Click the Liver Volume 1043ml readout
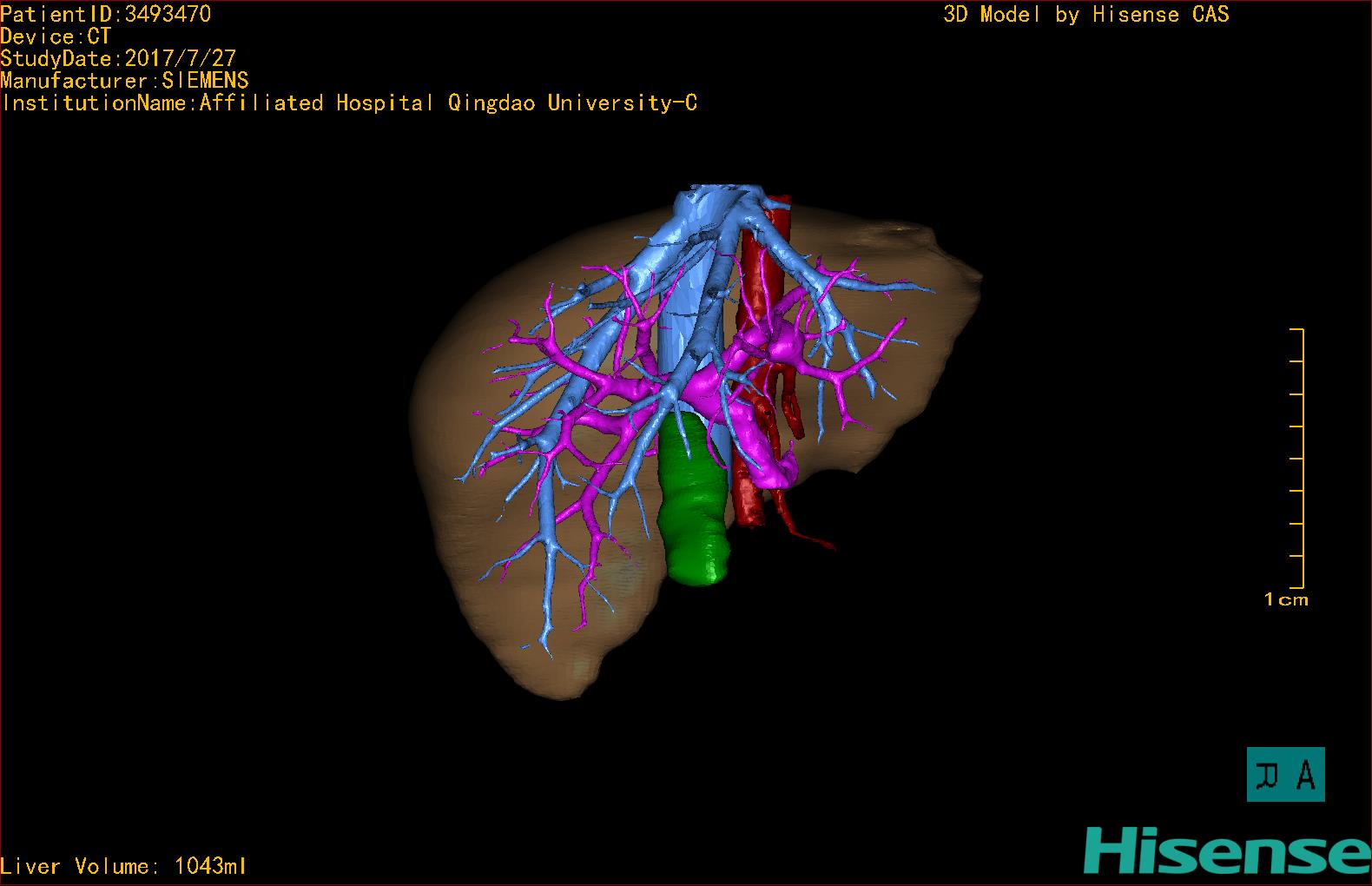 tap(123, 866)
